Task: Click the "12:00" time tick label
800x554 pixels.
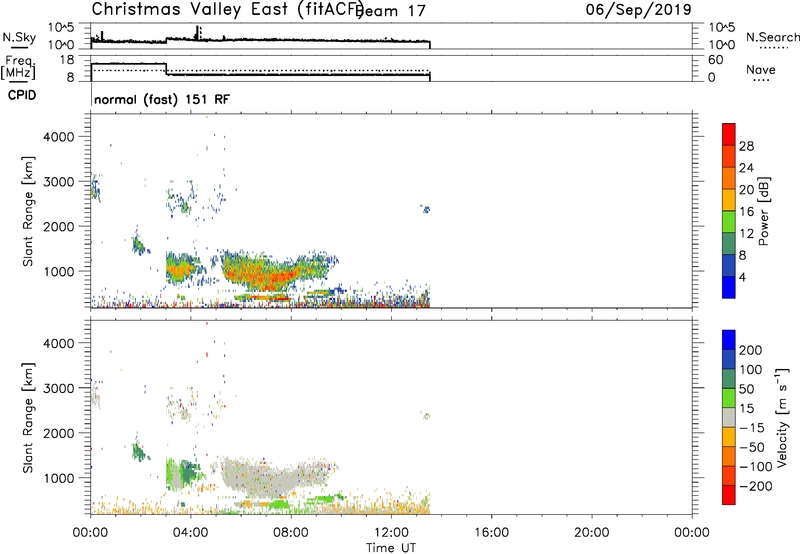Action: click(391, 533)
